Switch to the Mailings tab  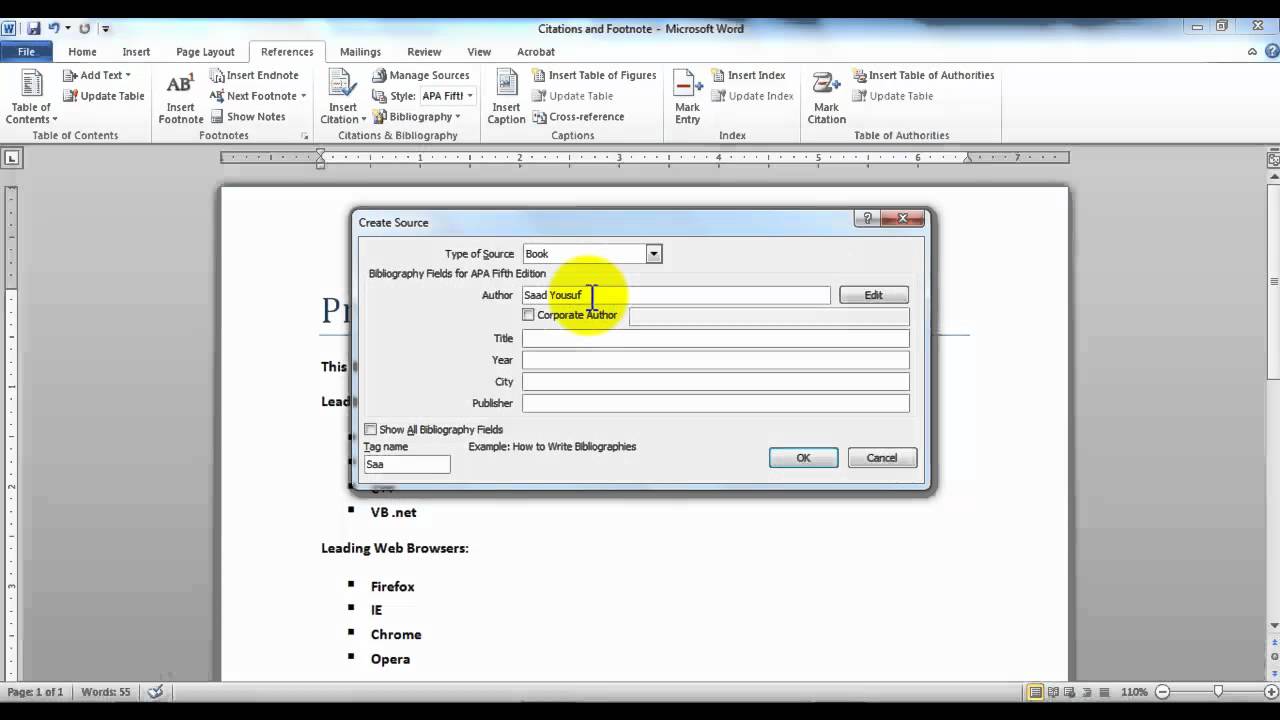coord(360,52)
